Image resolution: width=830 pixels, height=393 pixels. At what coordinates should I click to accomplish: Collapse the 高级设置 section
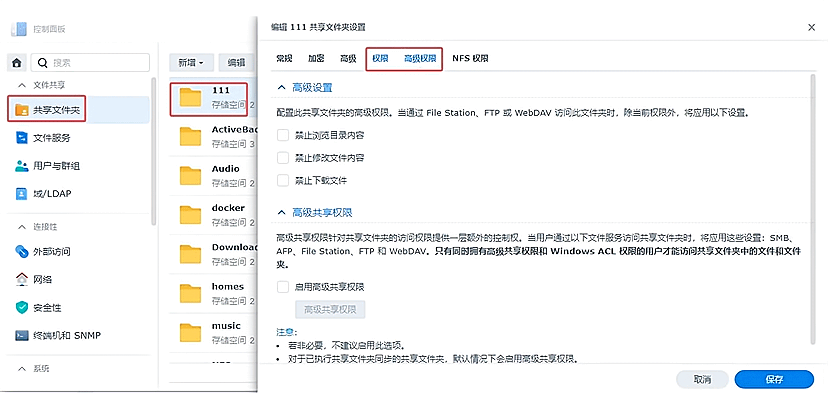(282, 87)
